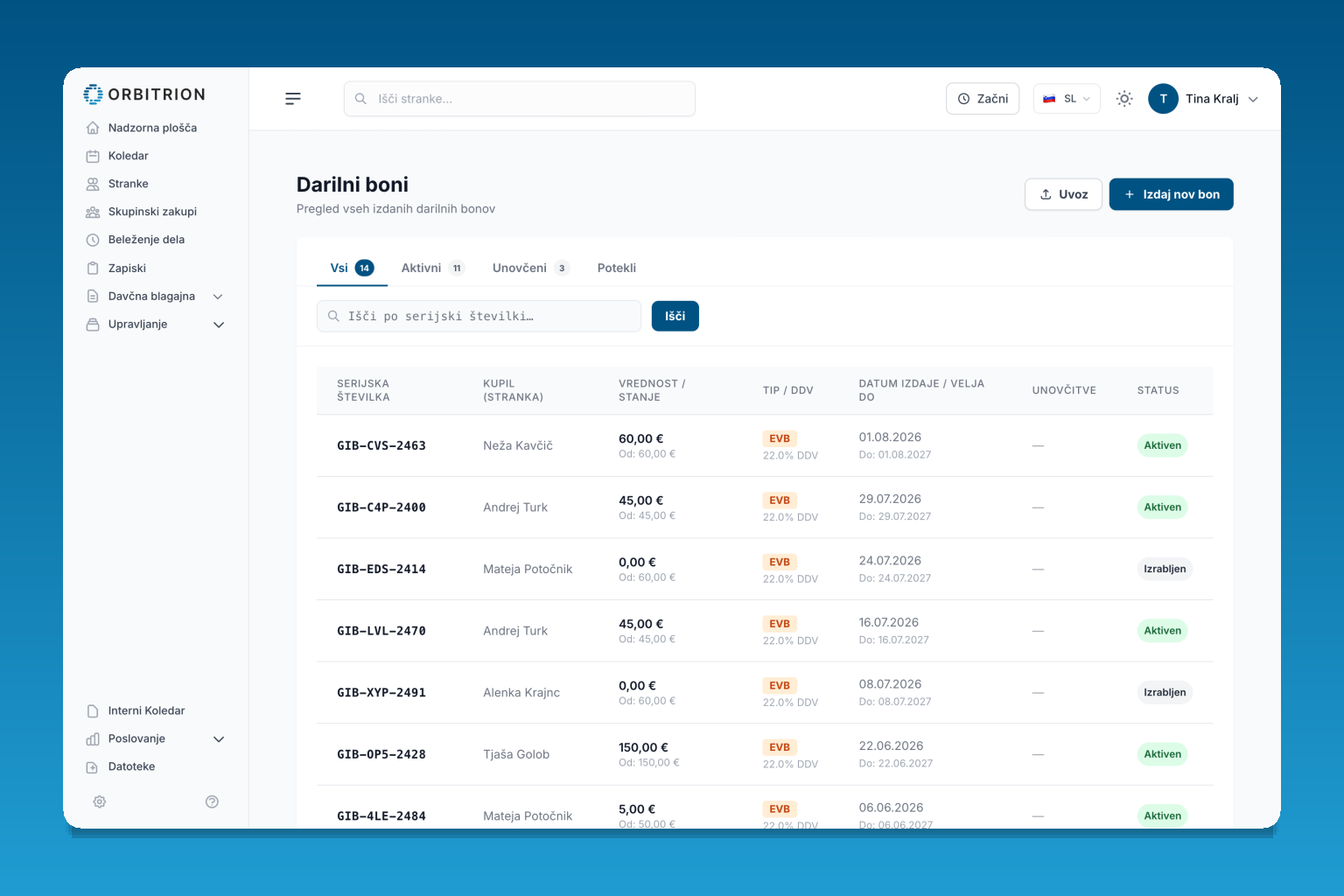Click Tina Kralj avatar circle
The image size is (1344, 896).
(1163, 99)
